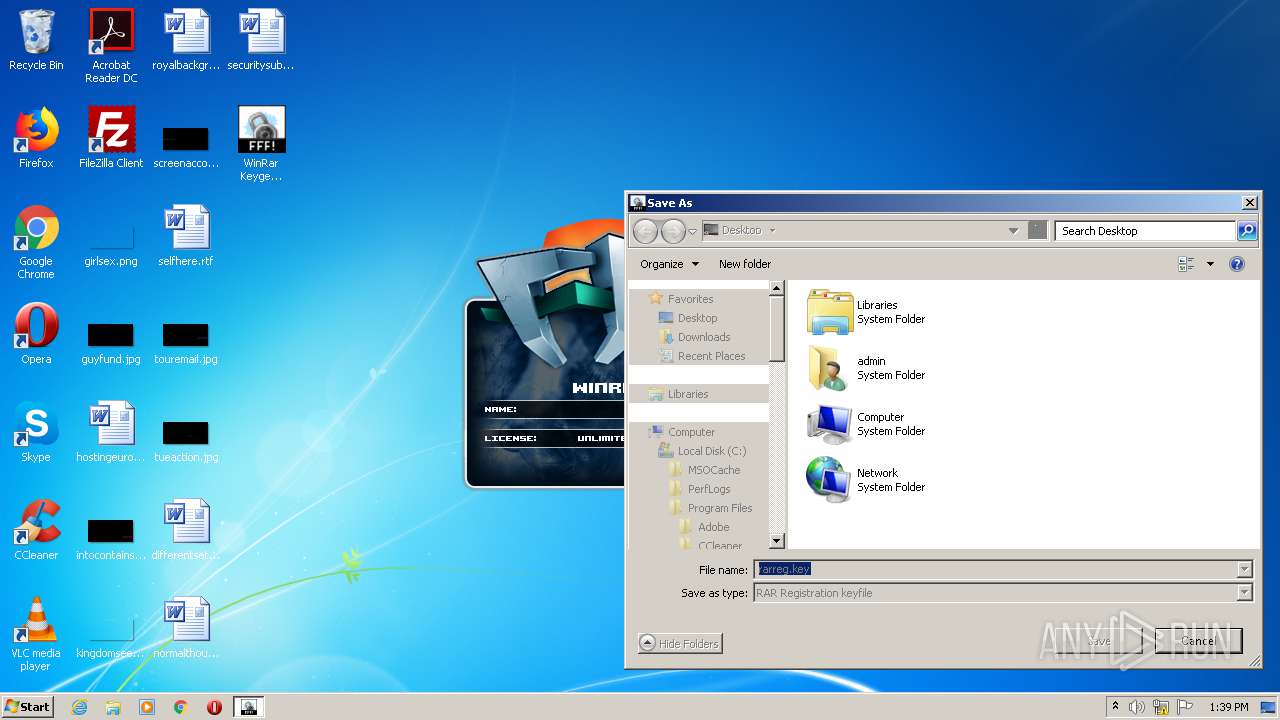This screenshot has height=720, width=1280.
Task: Select Program Files folder in tree
Action: pos(710,508)
